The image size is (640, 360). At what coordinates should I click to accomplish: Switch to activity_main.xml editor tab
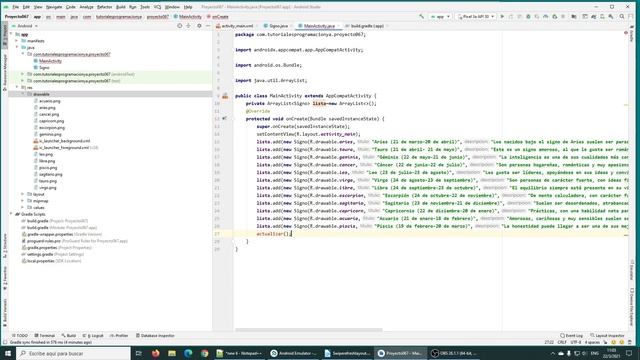(235, 26)
